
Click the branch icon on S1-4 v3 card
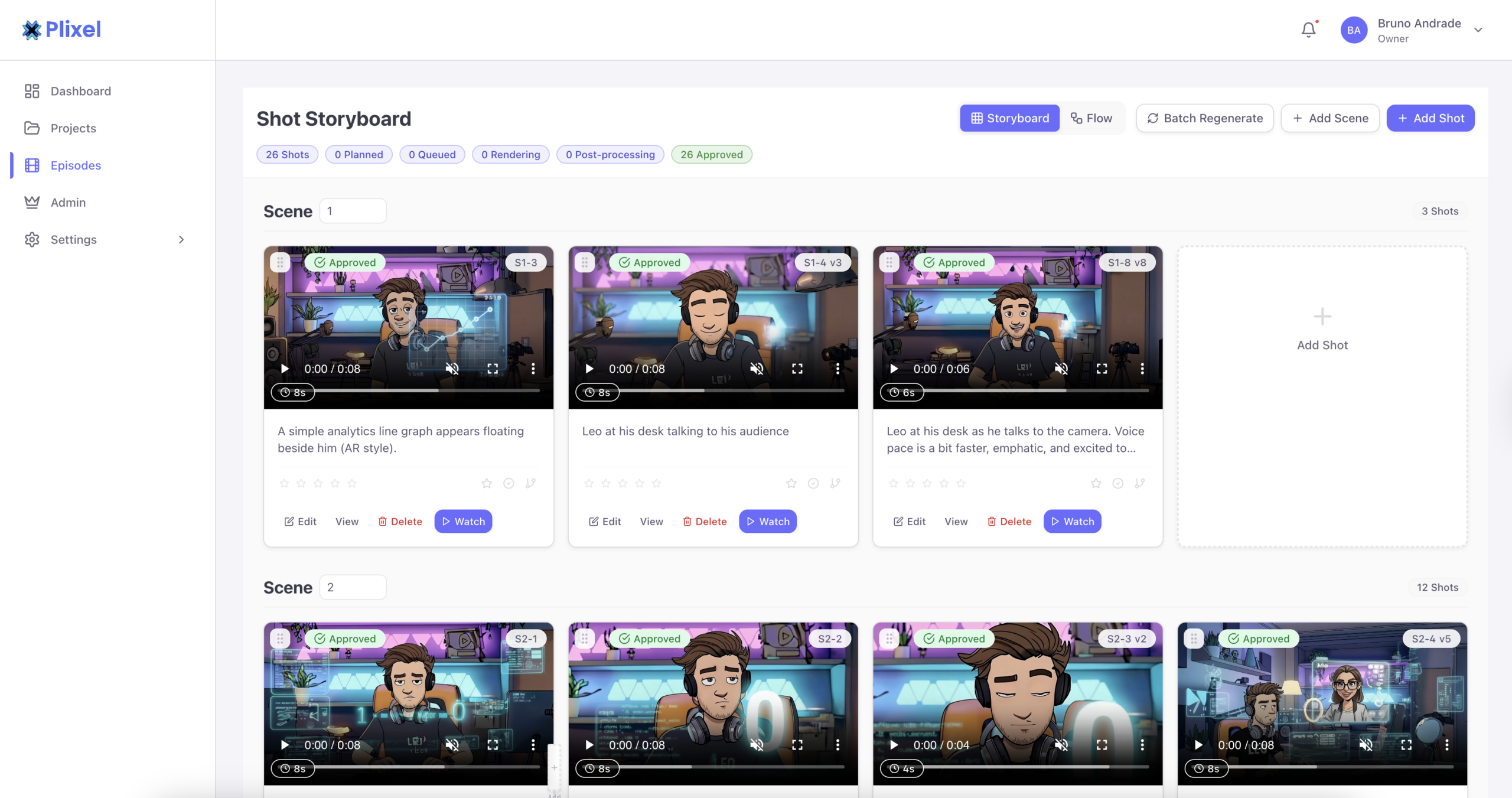[x=835, y=483]
